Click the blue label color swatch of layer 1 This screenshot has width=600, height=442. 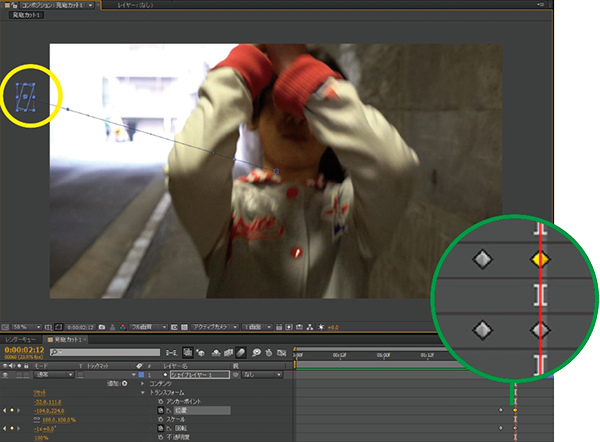(x=141, y=375)
